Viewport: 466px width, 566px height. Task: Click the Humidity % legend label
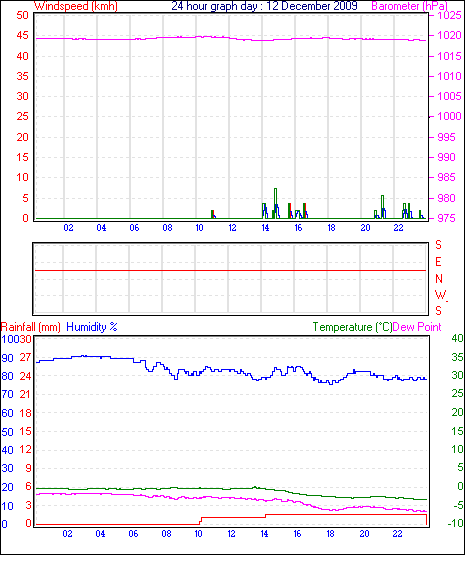[92, 327]
